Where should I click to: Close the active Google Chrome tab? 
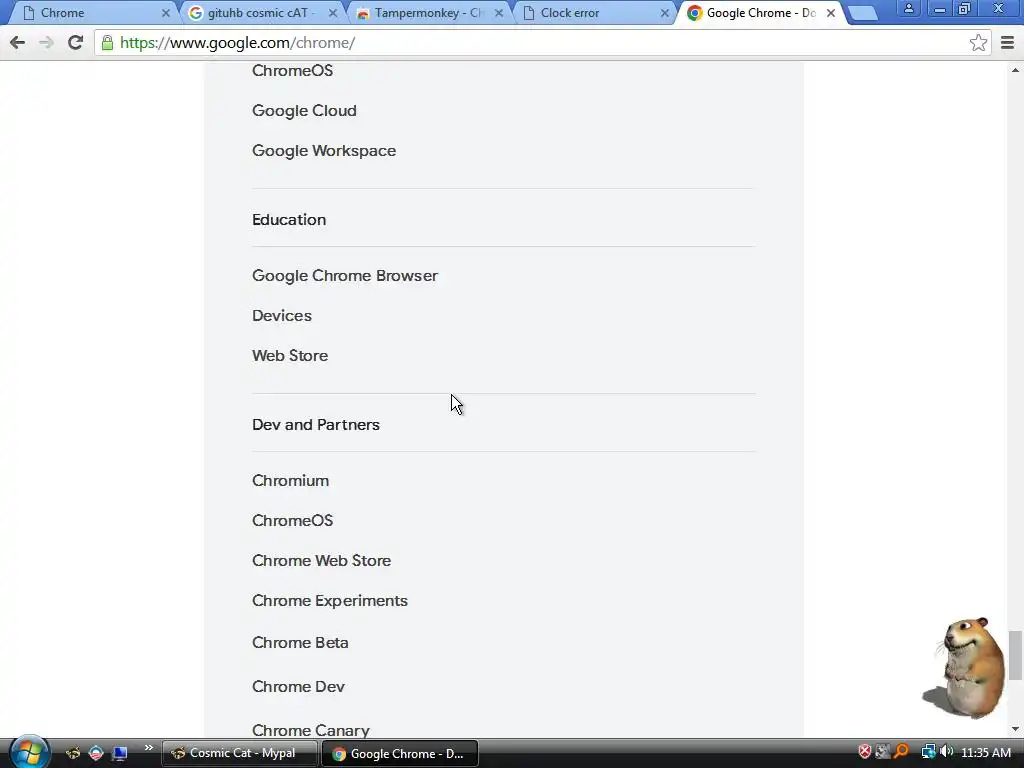[x=831, y=13]
